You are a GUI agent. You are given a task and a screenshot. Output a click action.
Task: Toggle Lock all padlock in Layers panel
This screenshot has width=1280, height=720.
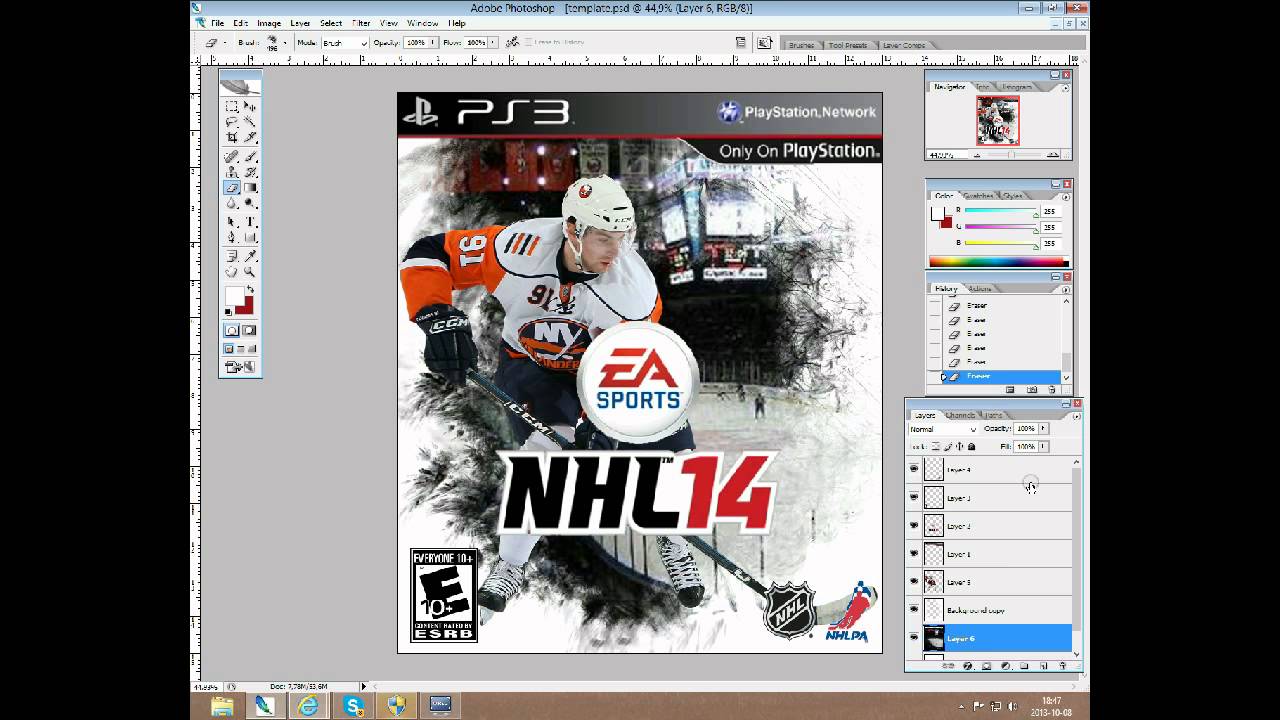coord(970,446)
